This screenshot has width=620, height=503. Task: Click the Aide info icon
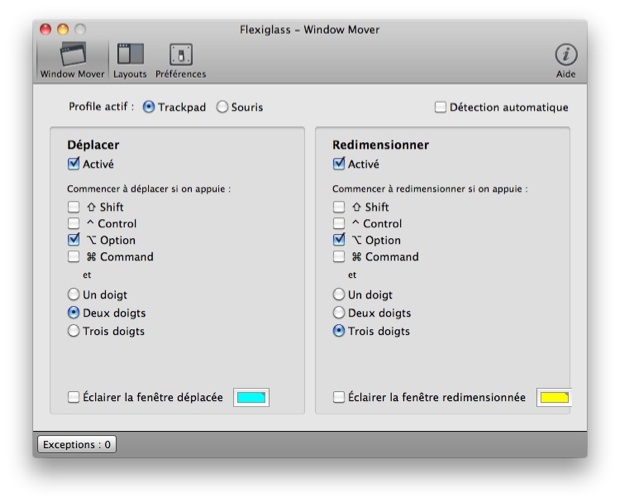566,55
